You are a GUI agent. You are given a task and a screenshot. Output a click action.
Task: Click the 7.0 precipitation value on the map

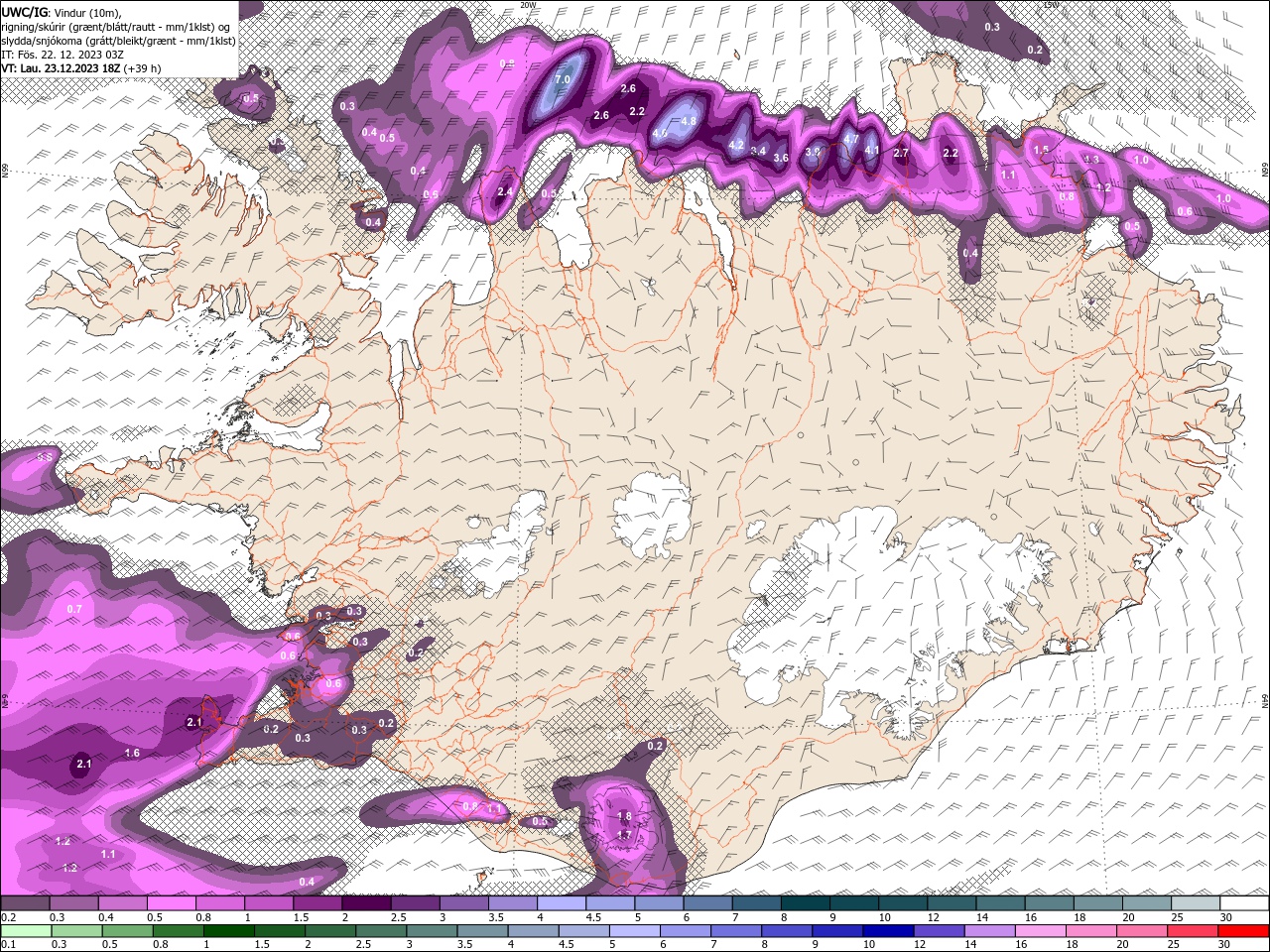tap(563, 79)
